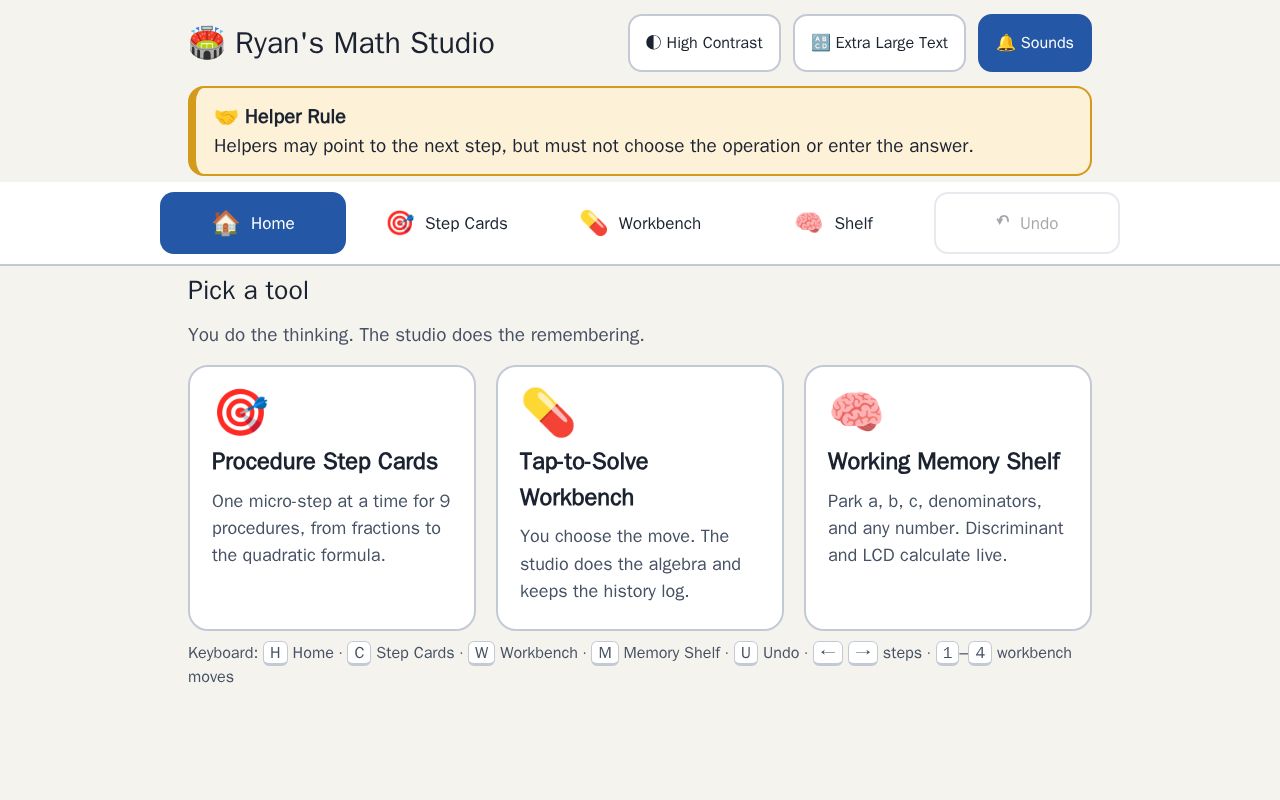Click the W keyboard shortcut key

point(481,653)
